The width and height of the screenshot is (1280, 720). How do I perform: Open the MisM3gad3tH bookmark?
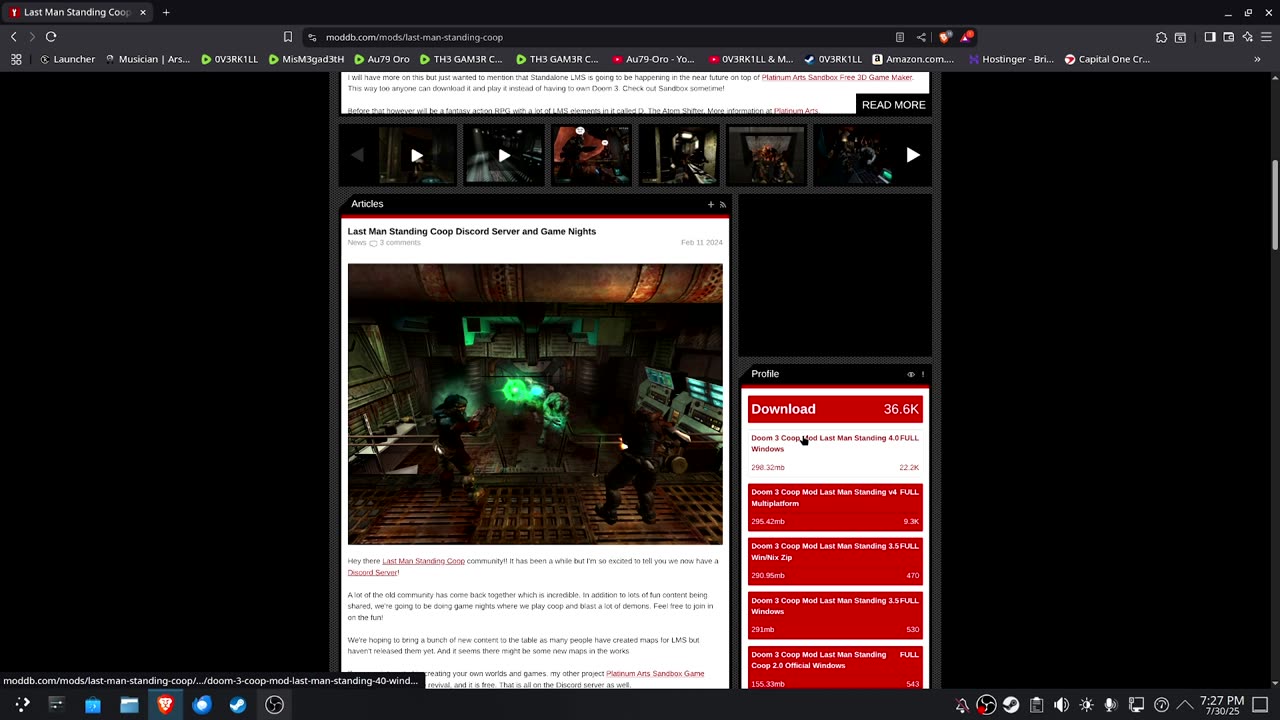coord(306,59)
